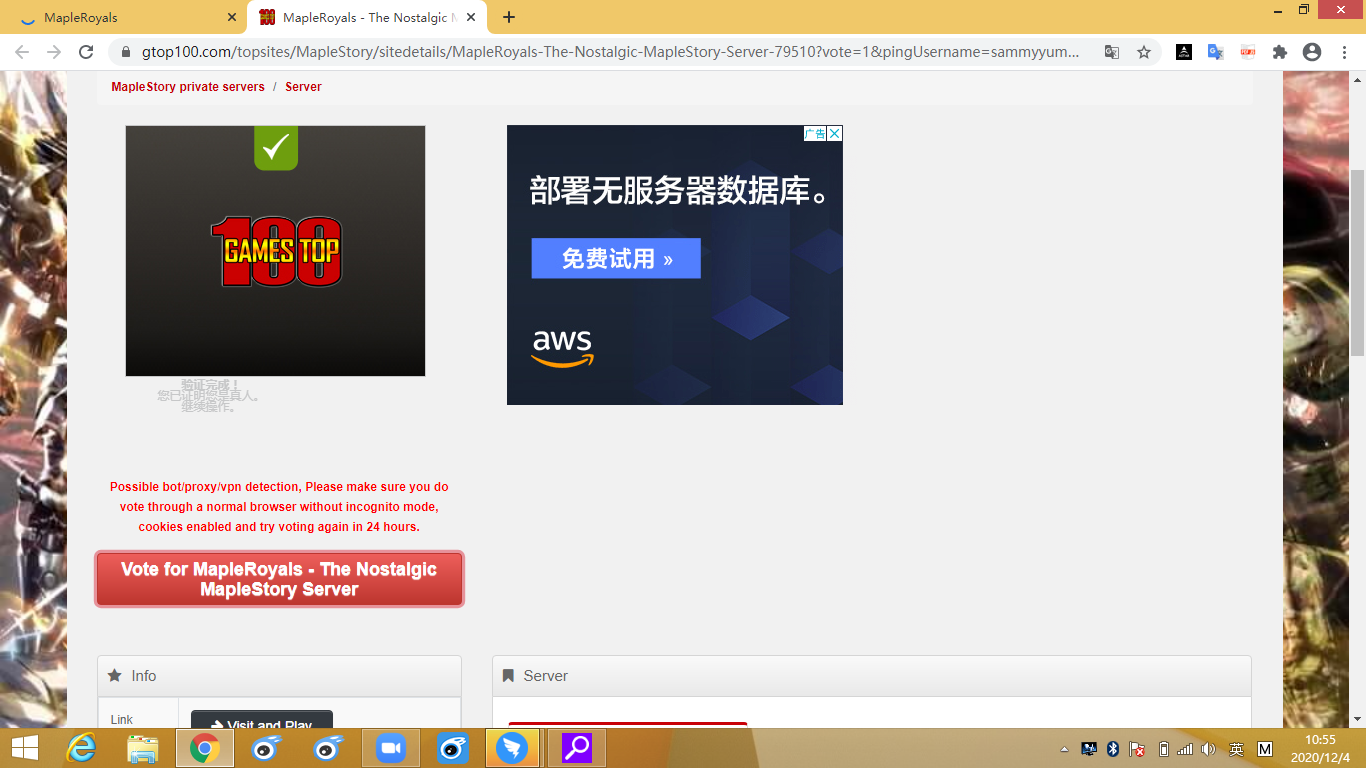Click the network signal tray icon
The height and width of the screenshot is (768, 1366).
coord(1185,749)
